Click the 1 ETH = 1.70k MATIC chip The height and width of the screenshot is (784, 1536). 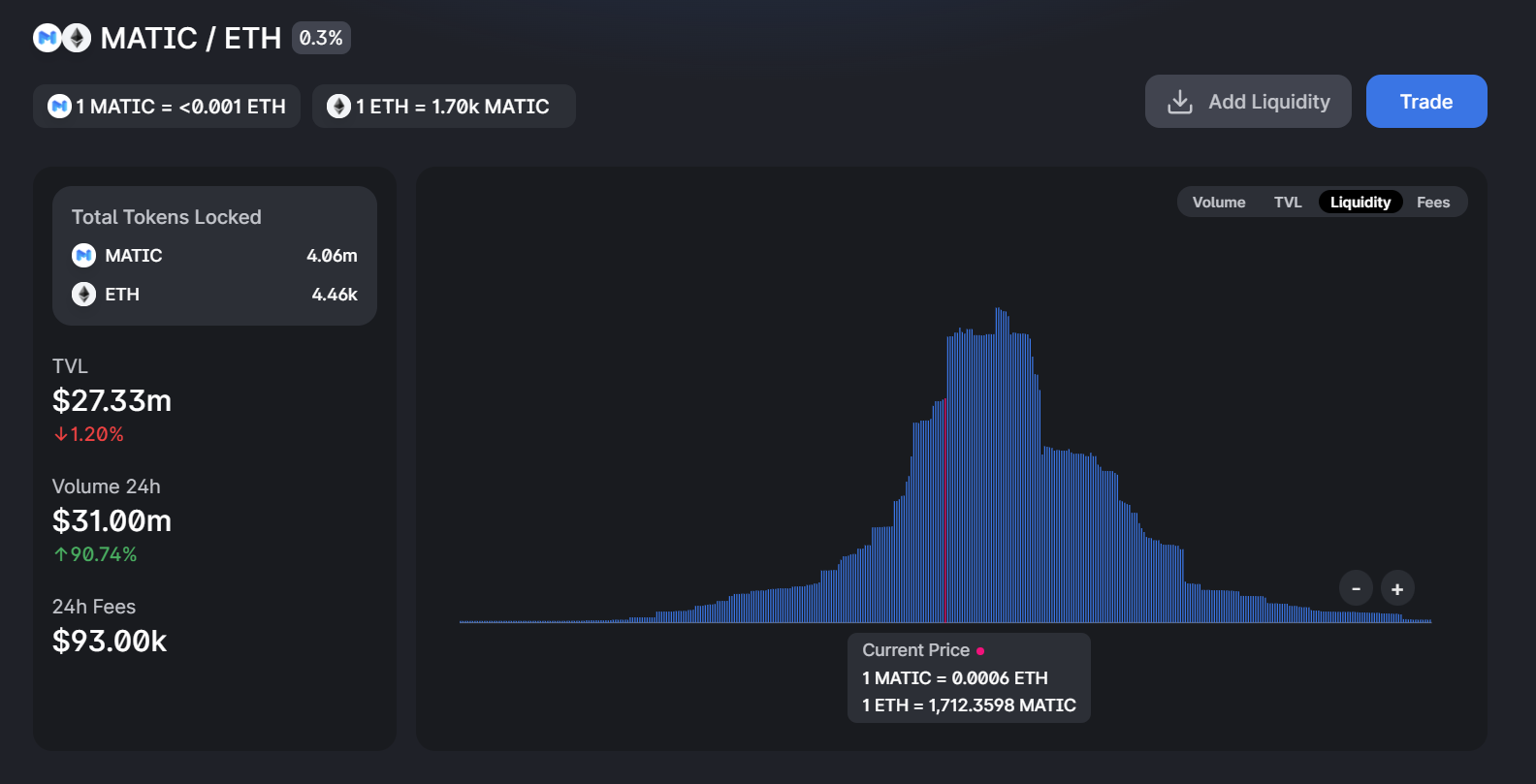(444, 106)
